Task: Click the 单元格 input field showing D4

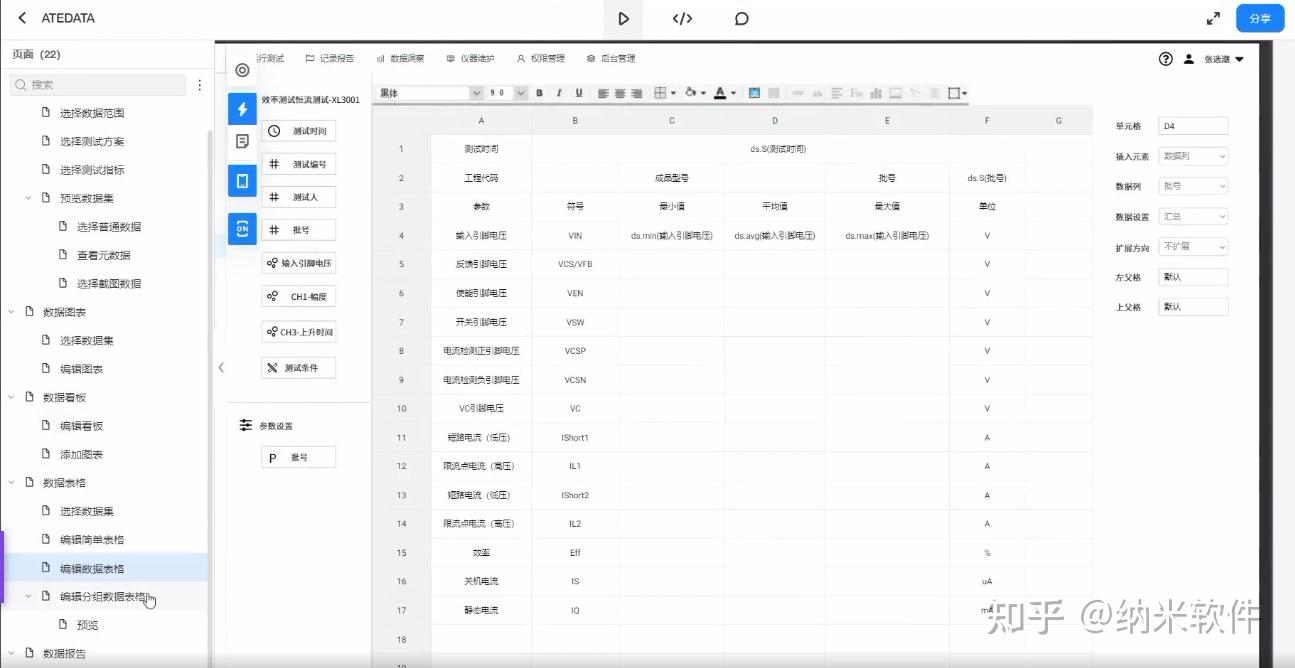Action: pos(1192,125)
